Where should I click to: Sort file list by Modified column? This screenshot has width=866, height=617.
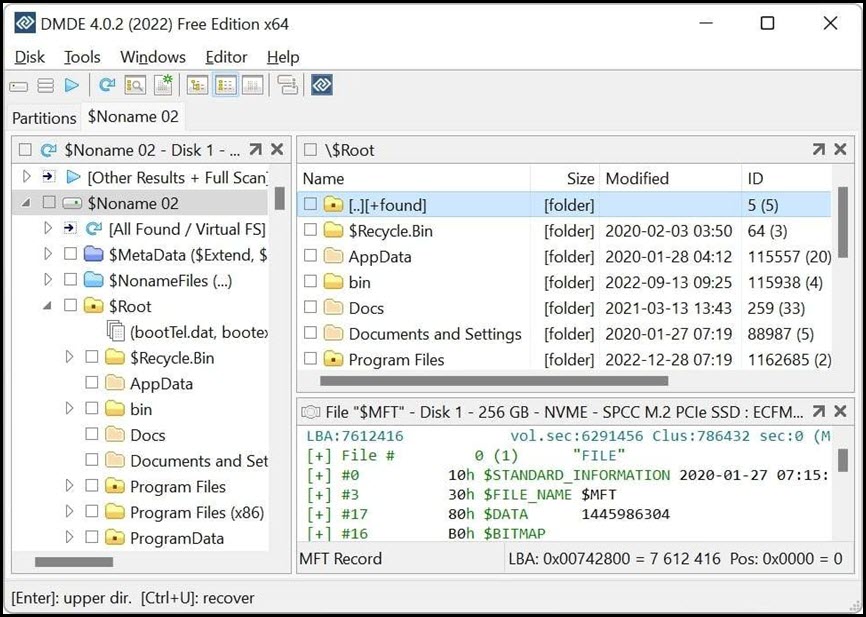(670, 178)
